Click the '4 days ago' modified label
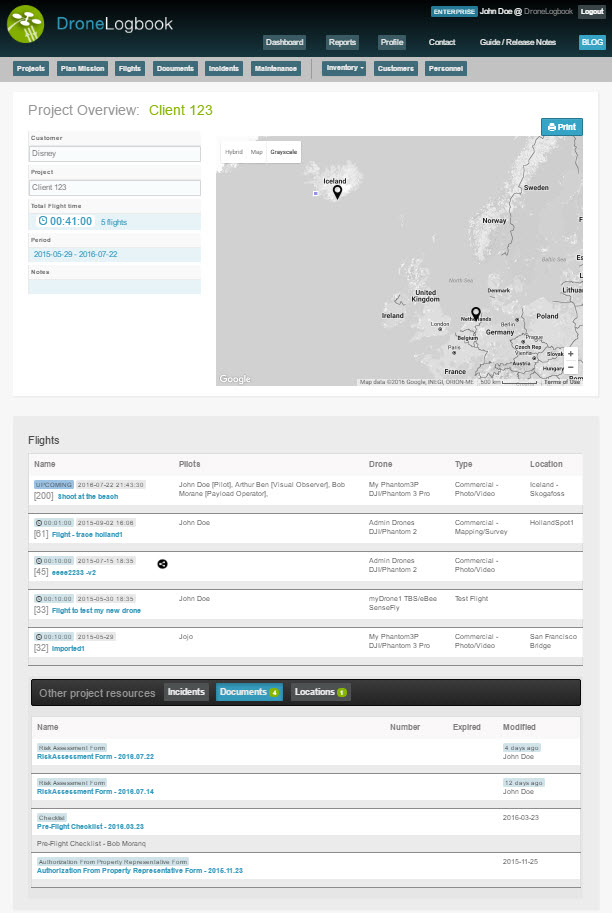This screenshot has height=913, width=612. click(x=522, y=748)
